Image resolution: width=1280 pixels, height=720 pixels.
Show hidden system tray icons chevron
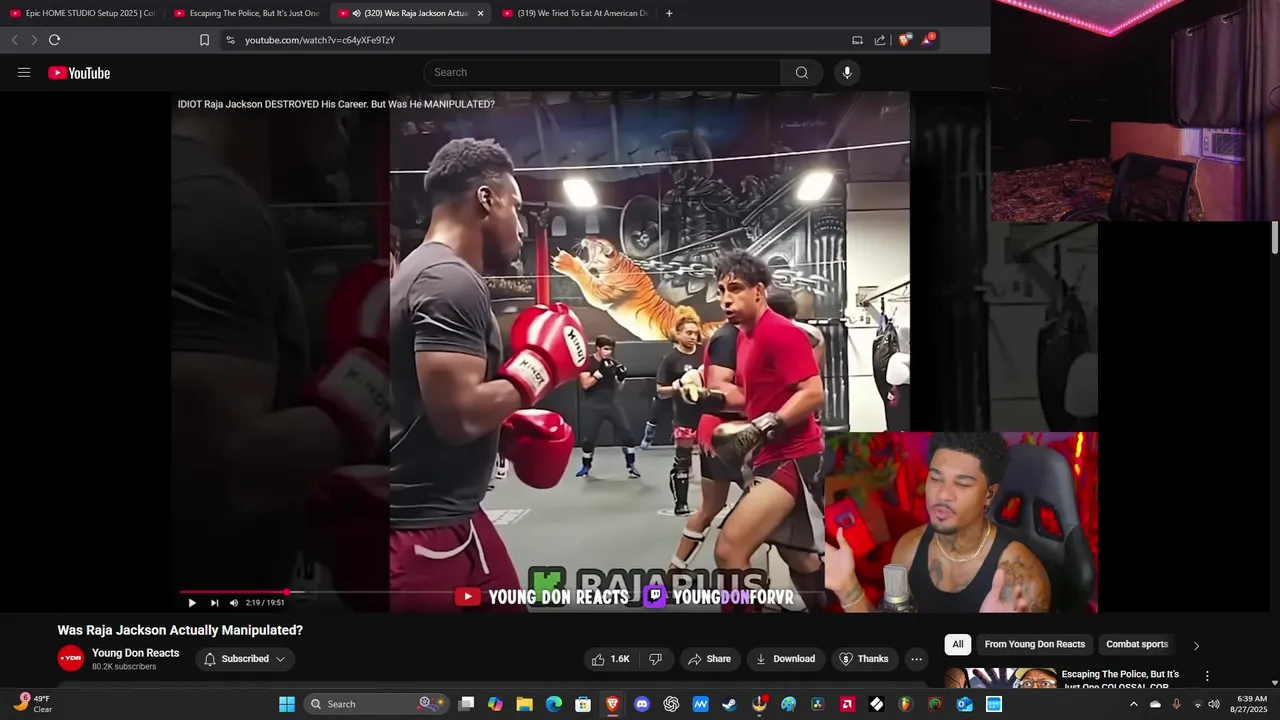(1133, 704)
